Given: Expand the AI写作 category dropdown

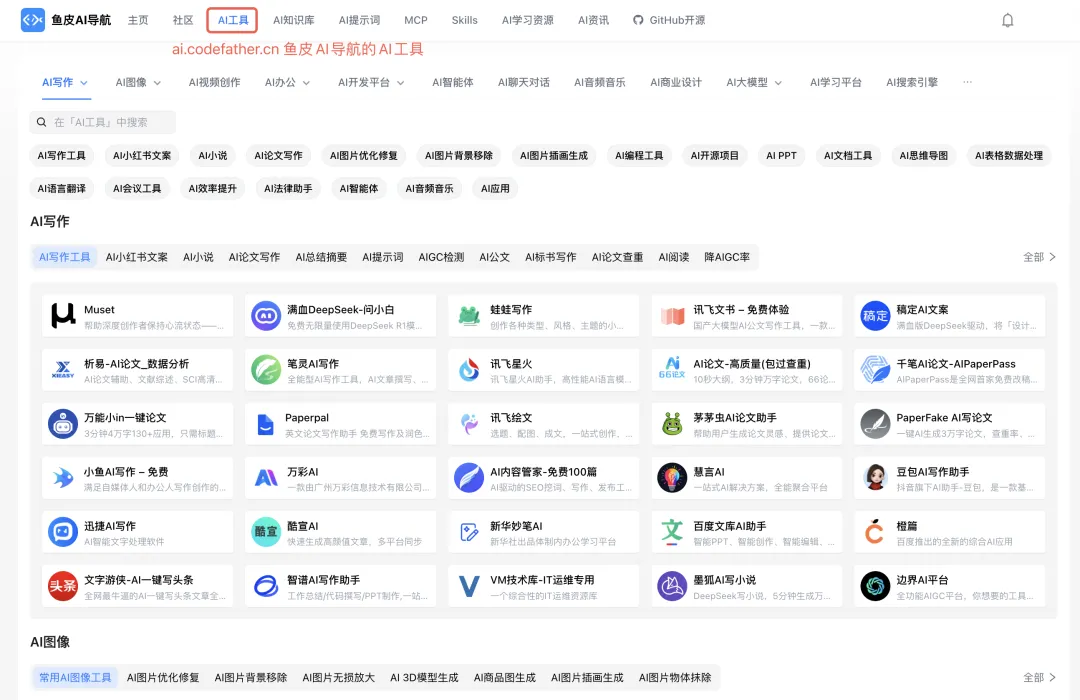Looking at the screenshot, I should [64, 83].
